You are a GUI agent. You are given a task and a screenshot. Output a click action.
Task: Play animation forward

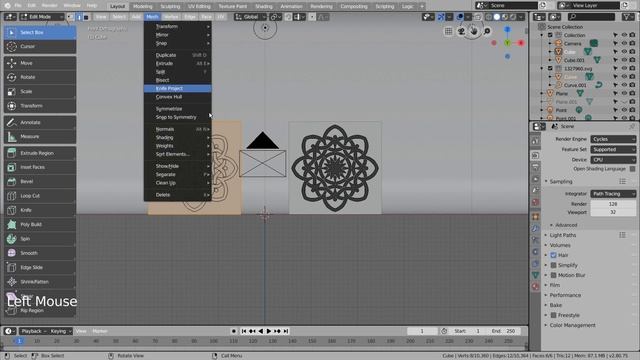[x=269, y=331]
